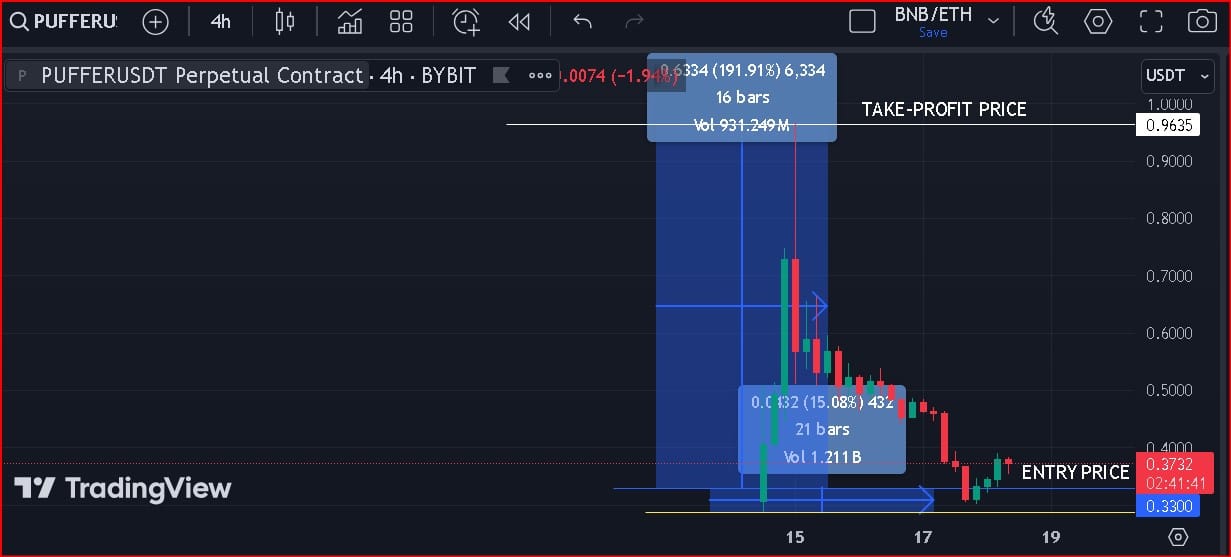Click TradingView logo watermark link
1231x557 pixels.
click(122, 488)
